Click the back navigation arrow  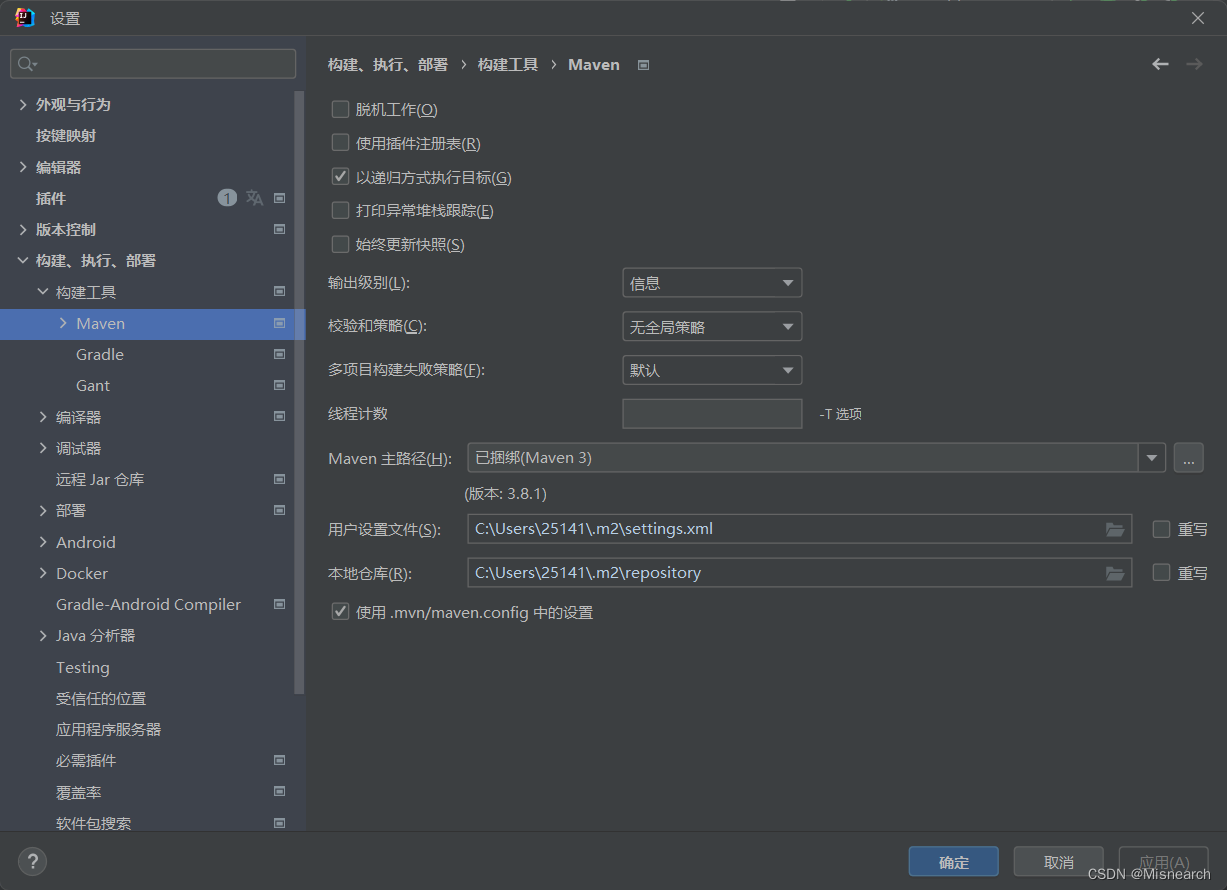click(x=1160, y=64)
